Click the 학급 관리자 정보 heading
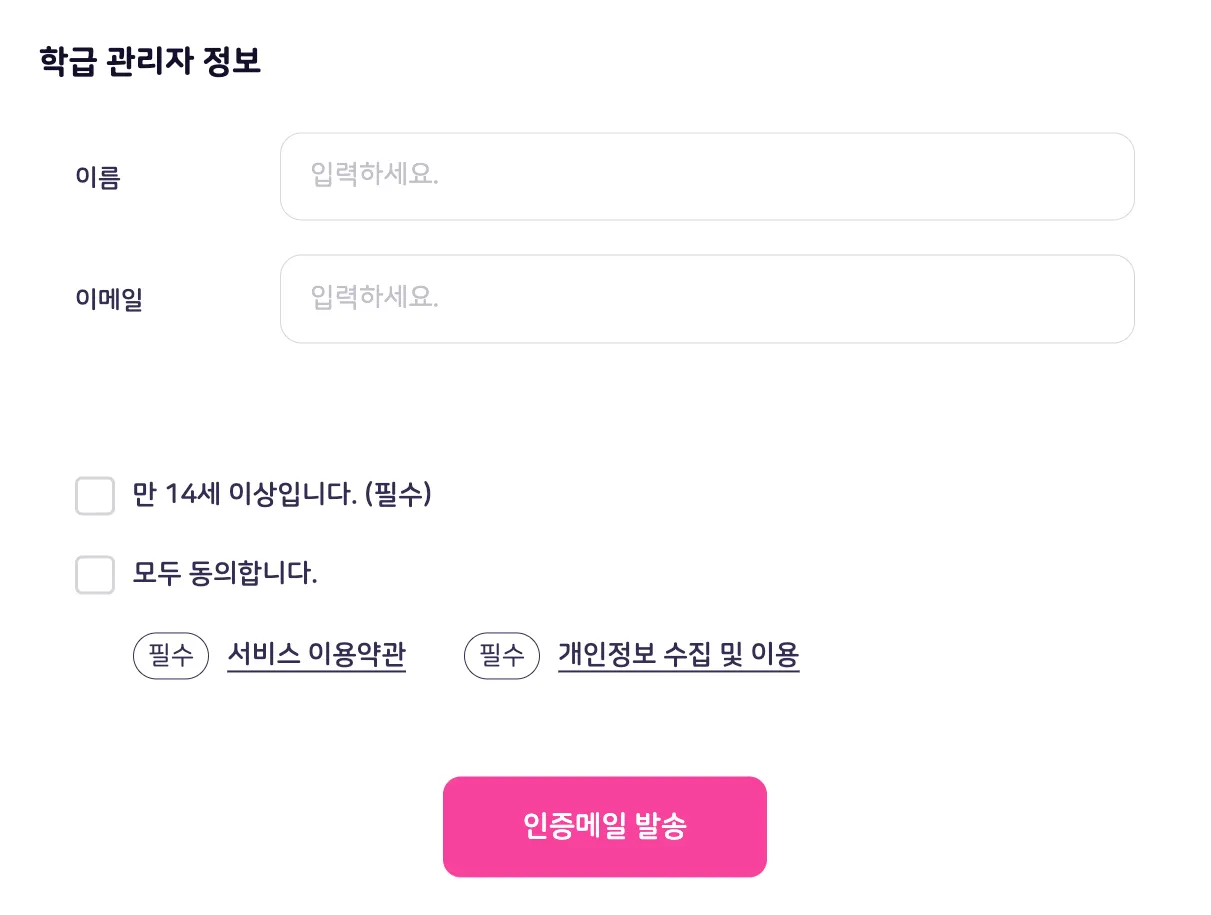This screenshot has width=1211, height=915. 150,61
